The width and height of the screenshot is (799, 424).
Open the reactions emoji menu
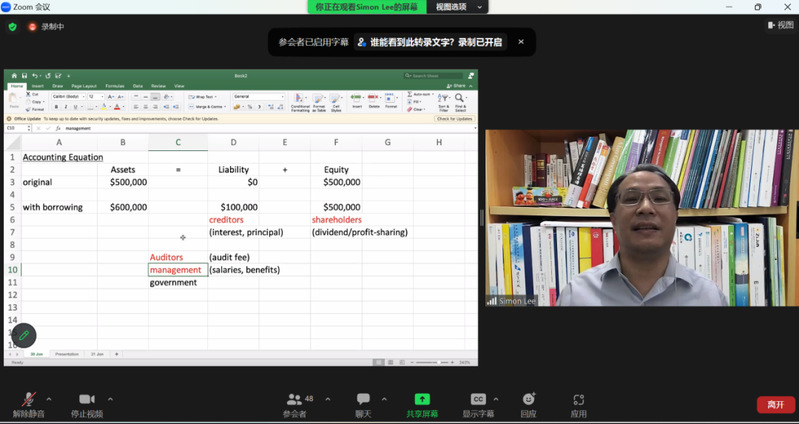coord(528,399)
